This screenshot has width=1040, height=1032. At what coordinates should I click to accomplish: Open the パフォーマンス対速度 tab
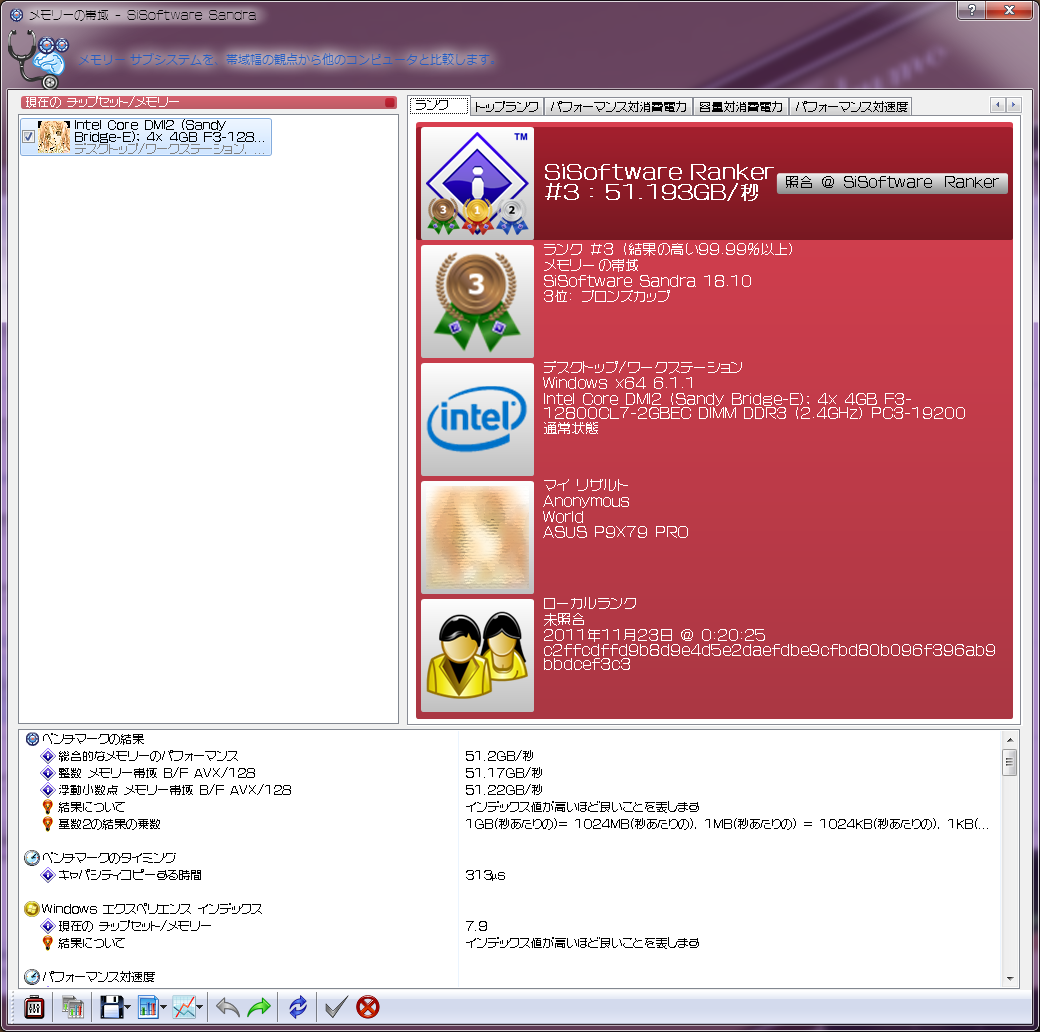click(851, 106)
